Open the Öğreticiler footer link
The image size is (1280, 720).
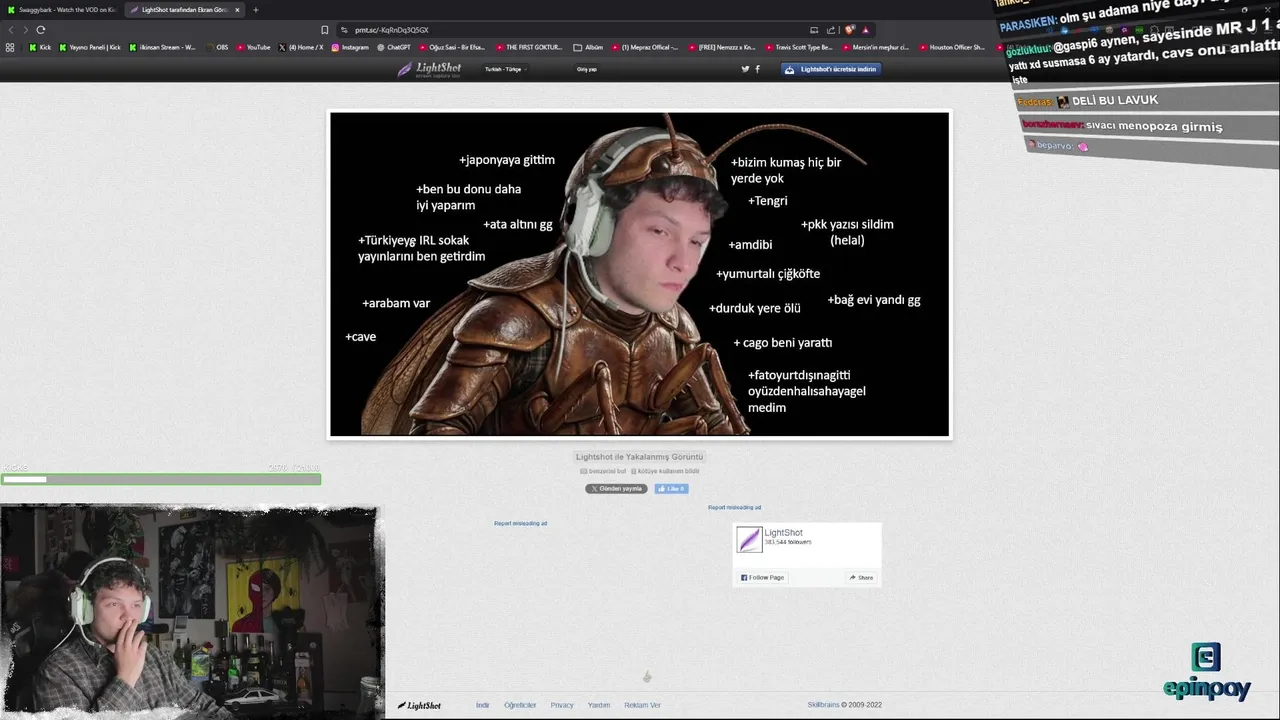[x=520, y=705]
